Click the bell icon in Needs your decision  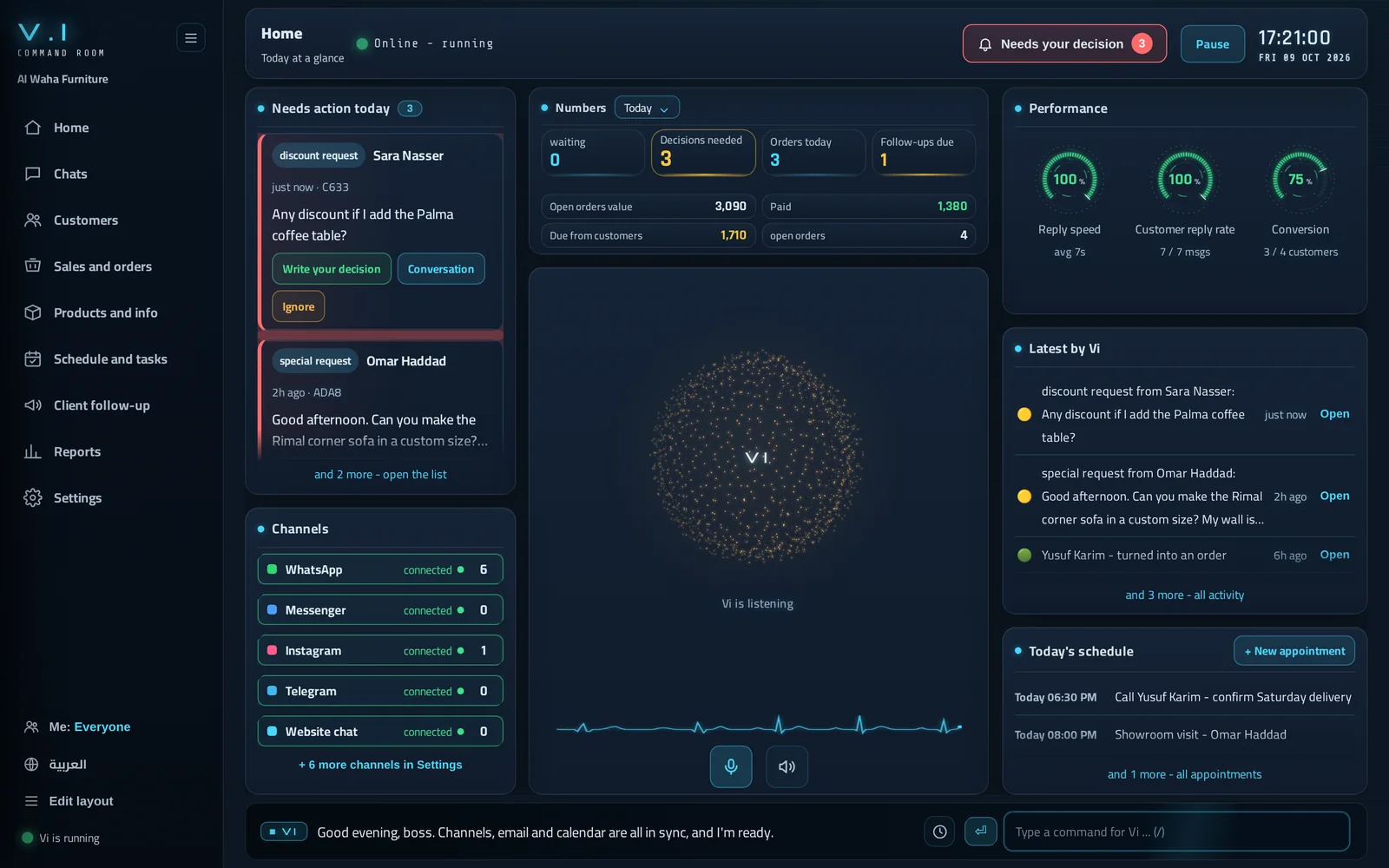(985, 44)
